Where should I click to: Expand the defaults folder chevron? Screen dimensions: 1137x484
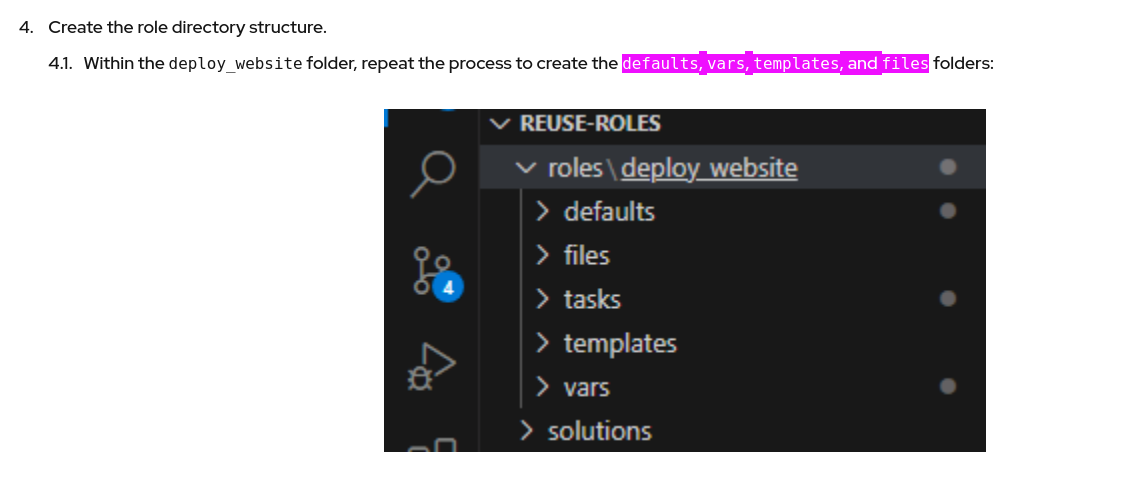coord(542,212)
